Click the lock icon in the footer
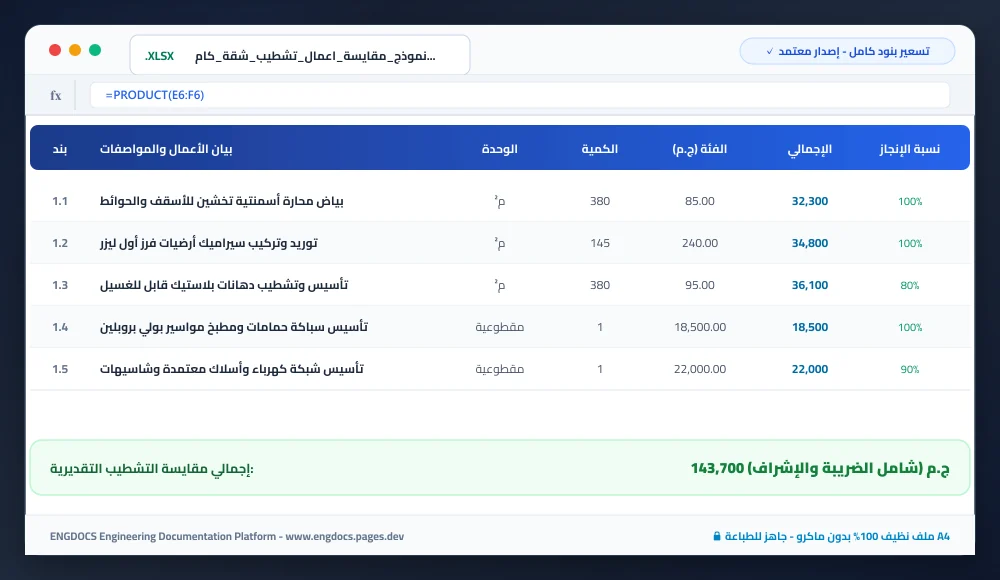The image size is (1000, 580). pyautogui.click(x=717, y=536)
